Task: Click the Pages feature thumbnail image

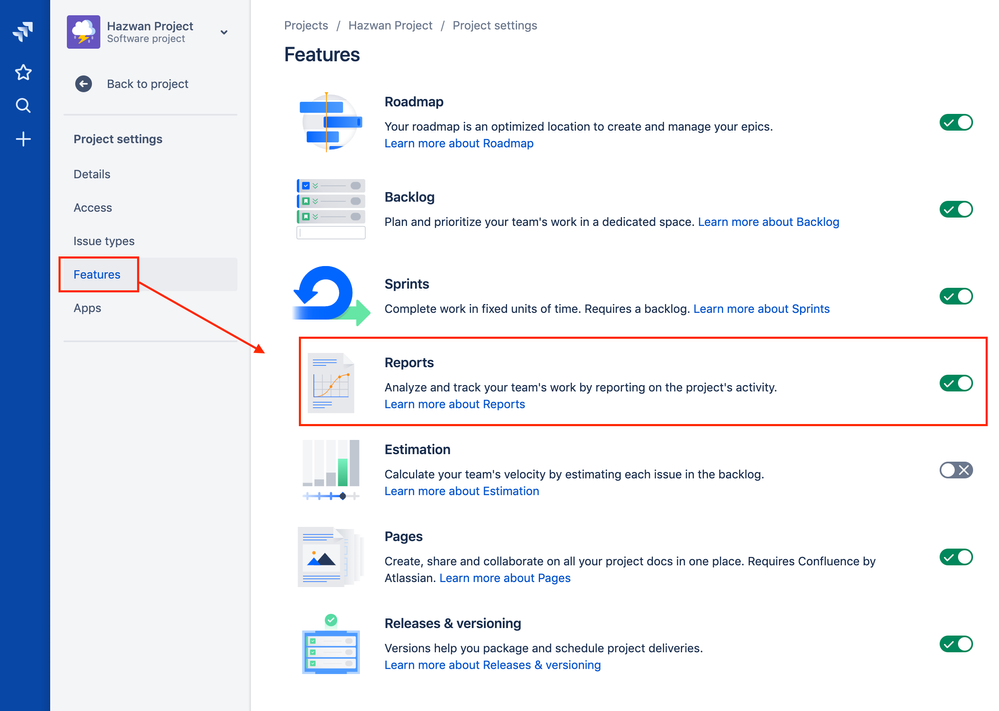Action: tap(331, 557)
